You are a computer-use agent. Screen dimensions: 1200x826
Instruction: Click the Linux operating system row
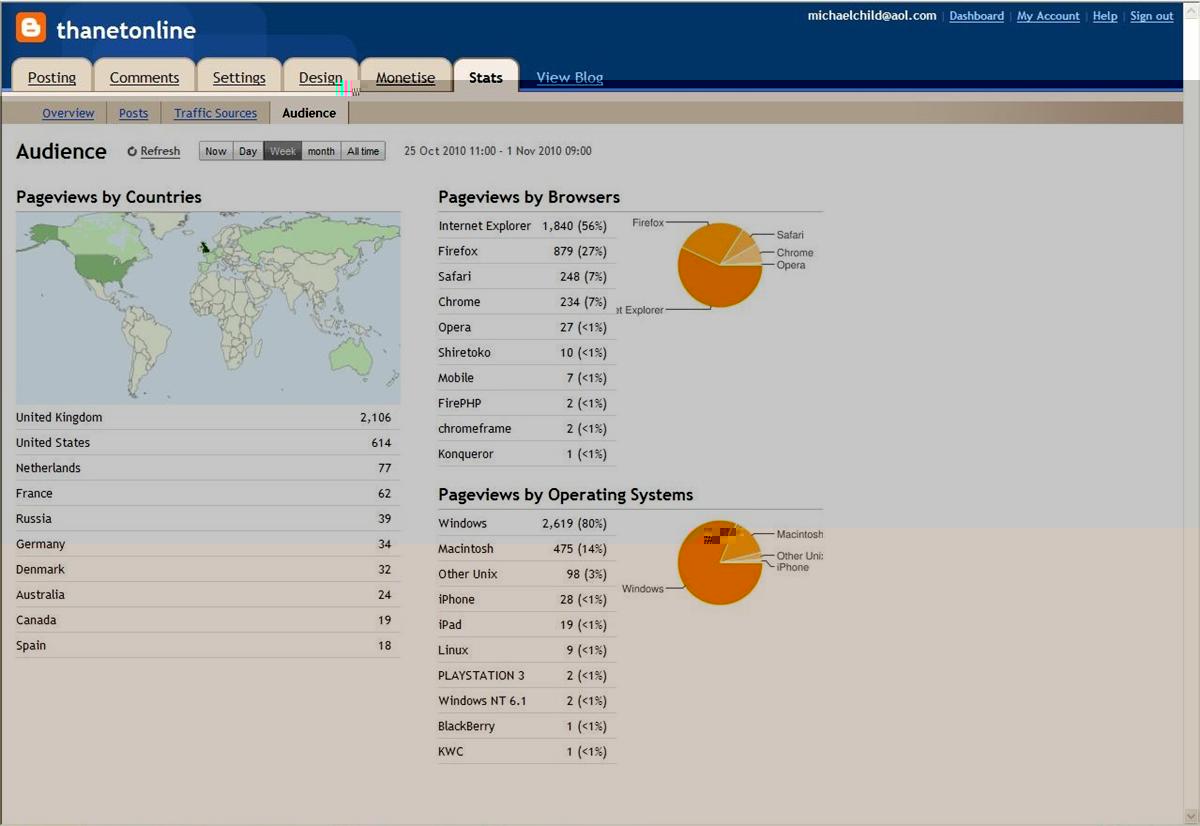pyautogui.click(x=527, y=650)
